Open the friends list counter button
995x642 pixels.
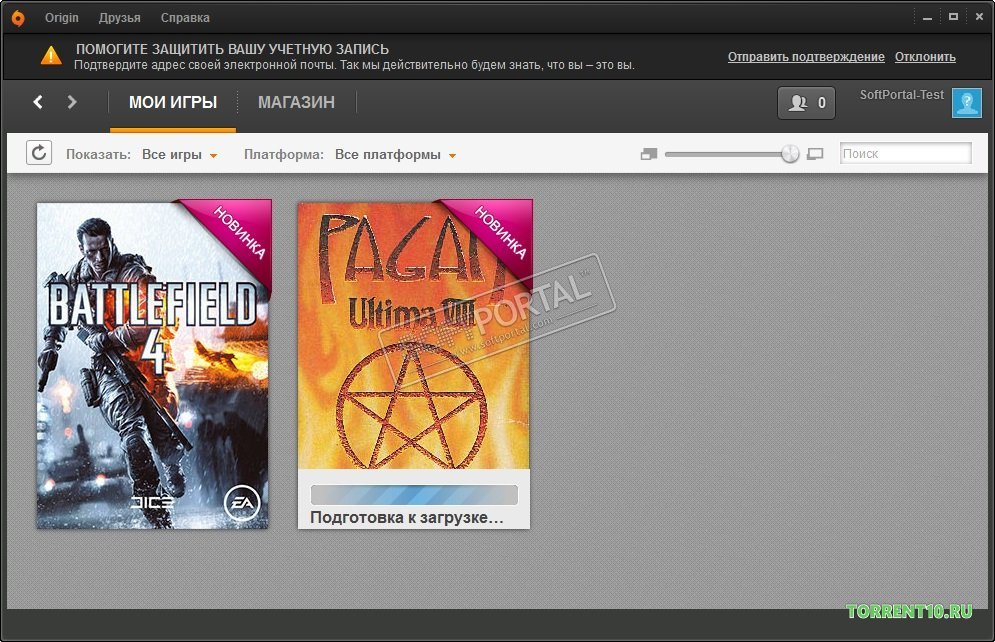tap(806, 103)
